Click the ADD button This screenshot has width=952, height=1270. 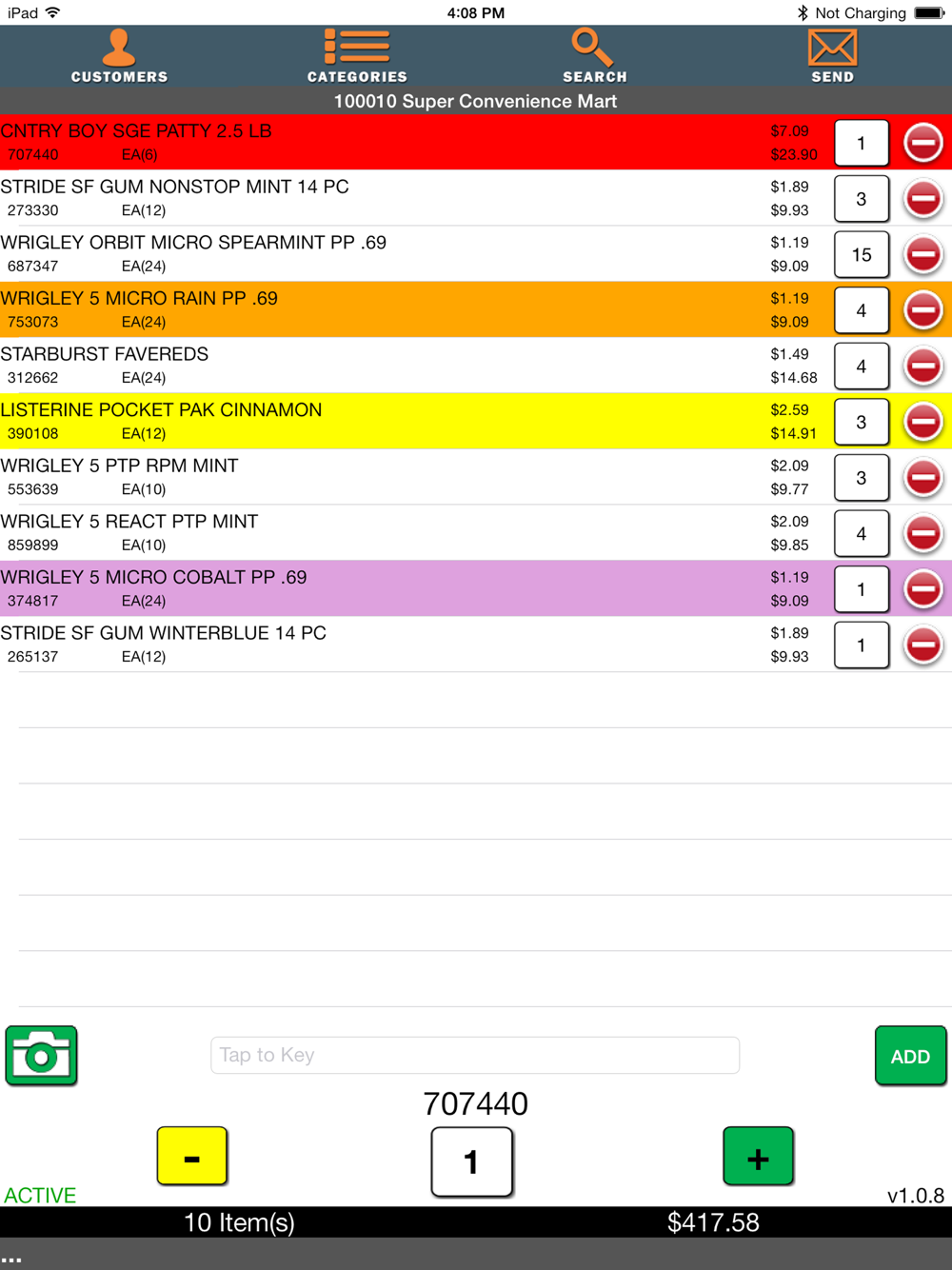click(910, 1056)
